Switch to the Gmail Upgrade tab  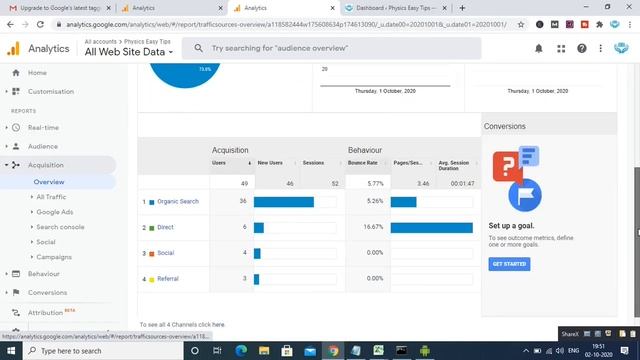60,8
